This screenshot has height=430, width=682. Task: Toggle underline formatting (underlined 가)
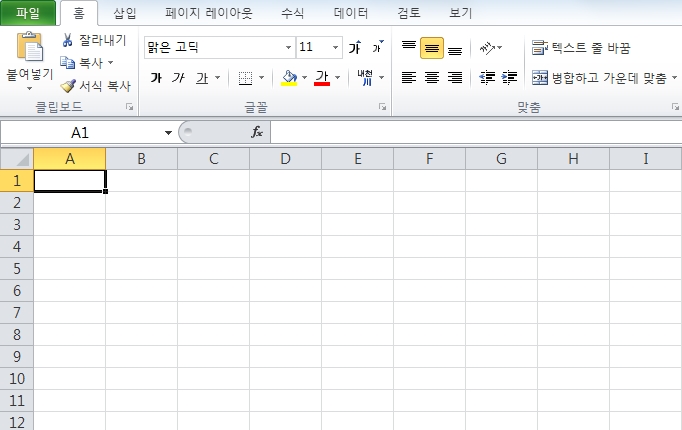pyautogui.click(x=202, y=78)
